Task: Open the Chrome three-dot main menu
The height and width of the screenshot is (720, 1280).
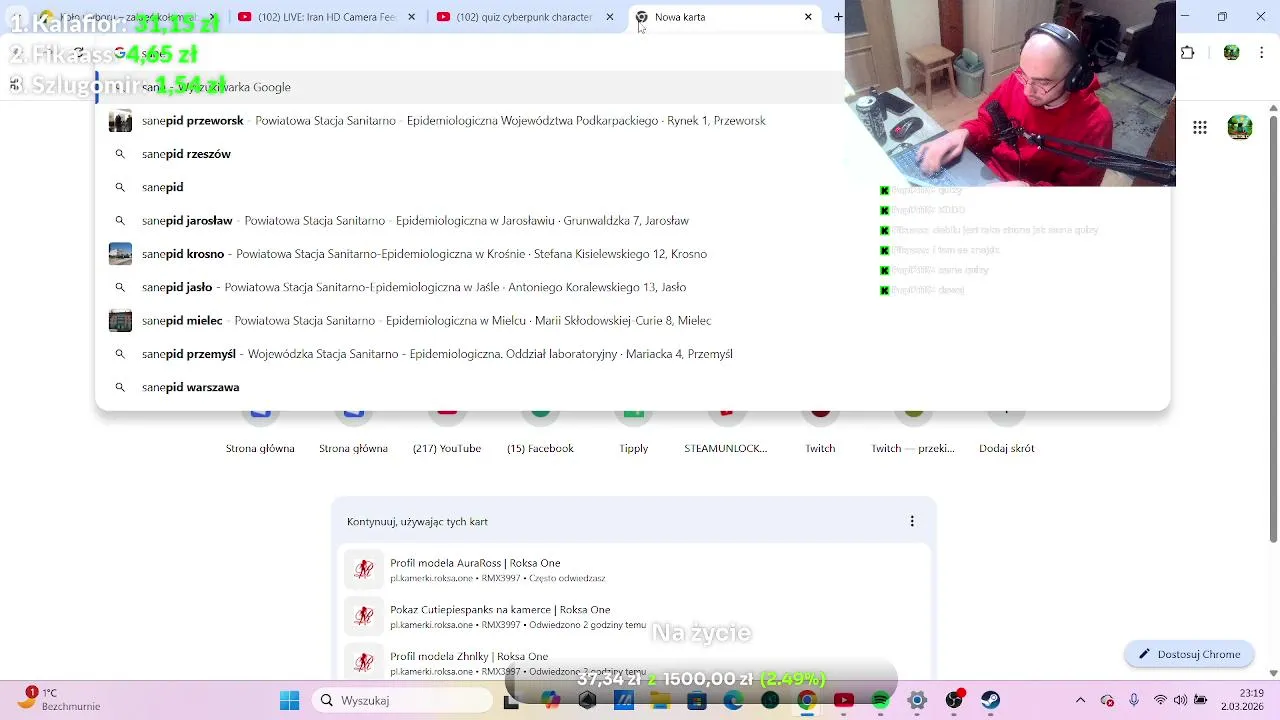Action: point(1264,53)
